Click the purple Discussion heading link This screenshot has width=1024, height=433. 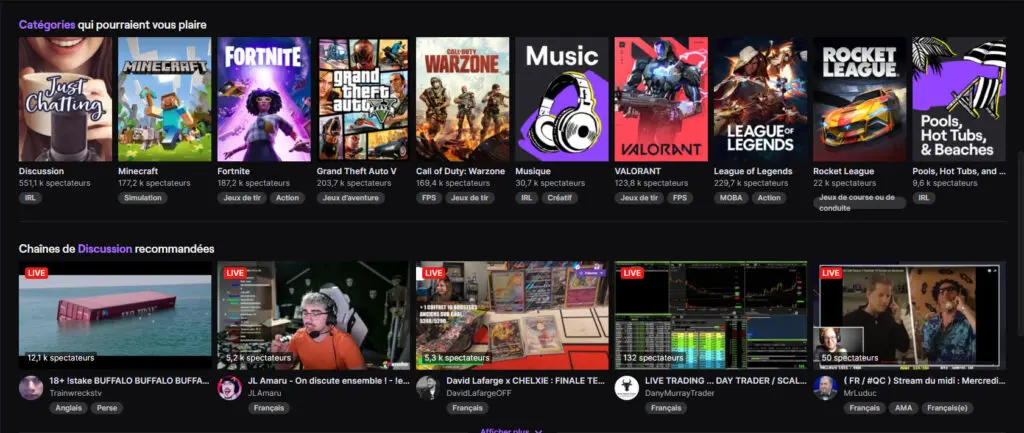(104, 249)
